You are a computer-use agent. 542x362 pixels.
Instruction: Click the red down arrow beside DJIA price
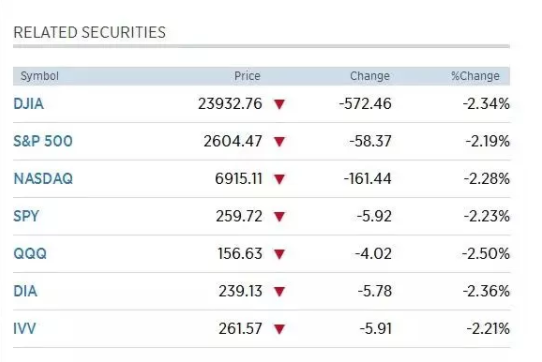(x=279, y=104)
